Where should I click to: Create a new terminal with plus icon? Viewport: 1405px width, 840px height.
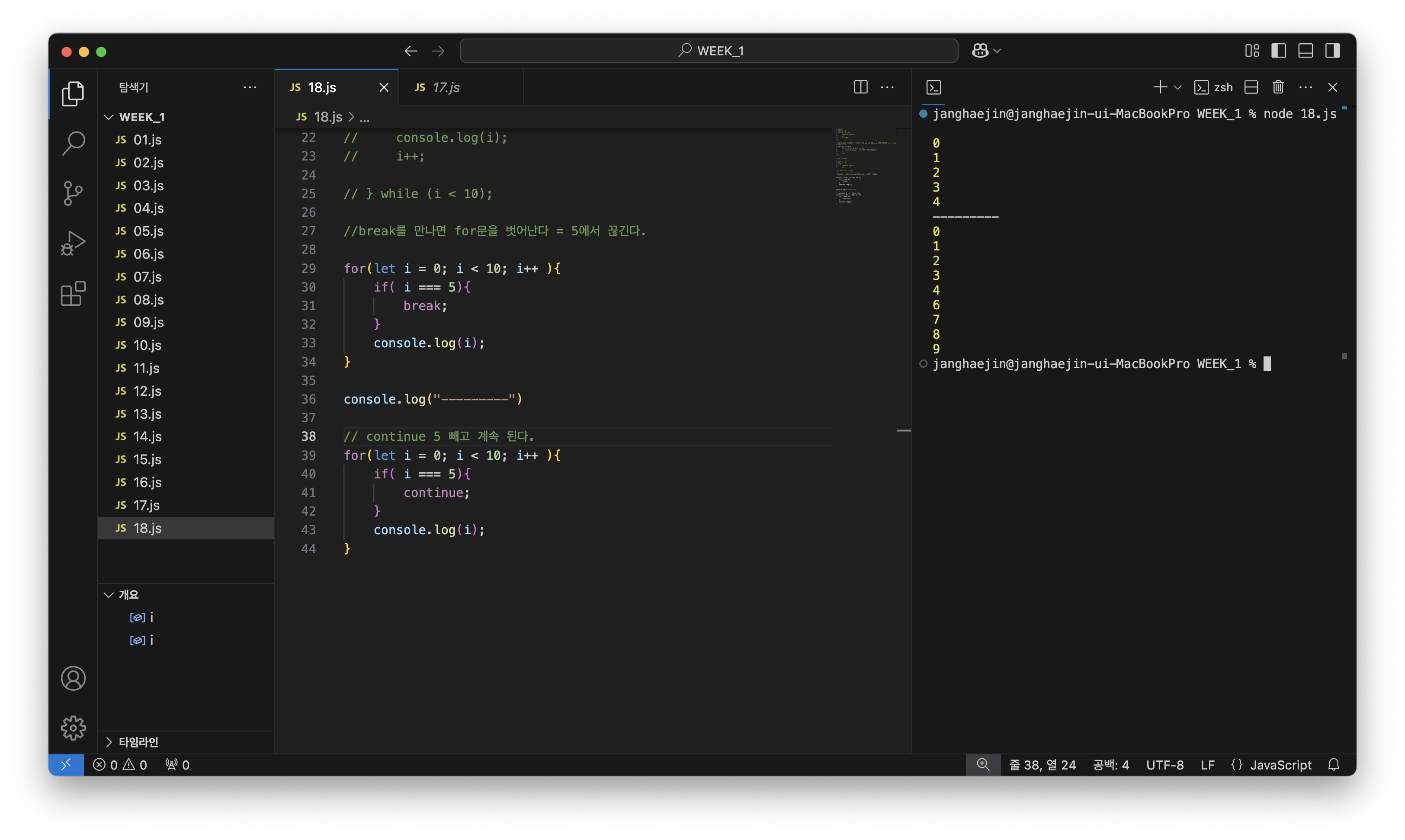coord(1160,87)
